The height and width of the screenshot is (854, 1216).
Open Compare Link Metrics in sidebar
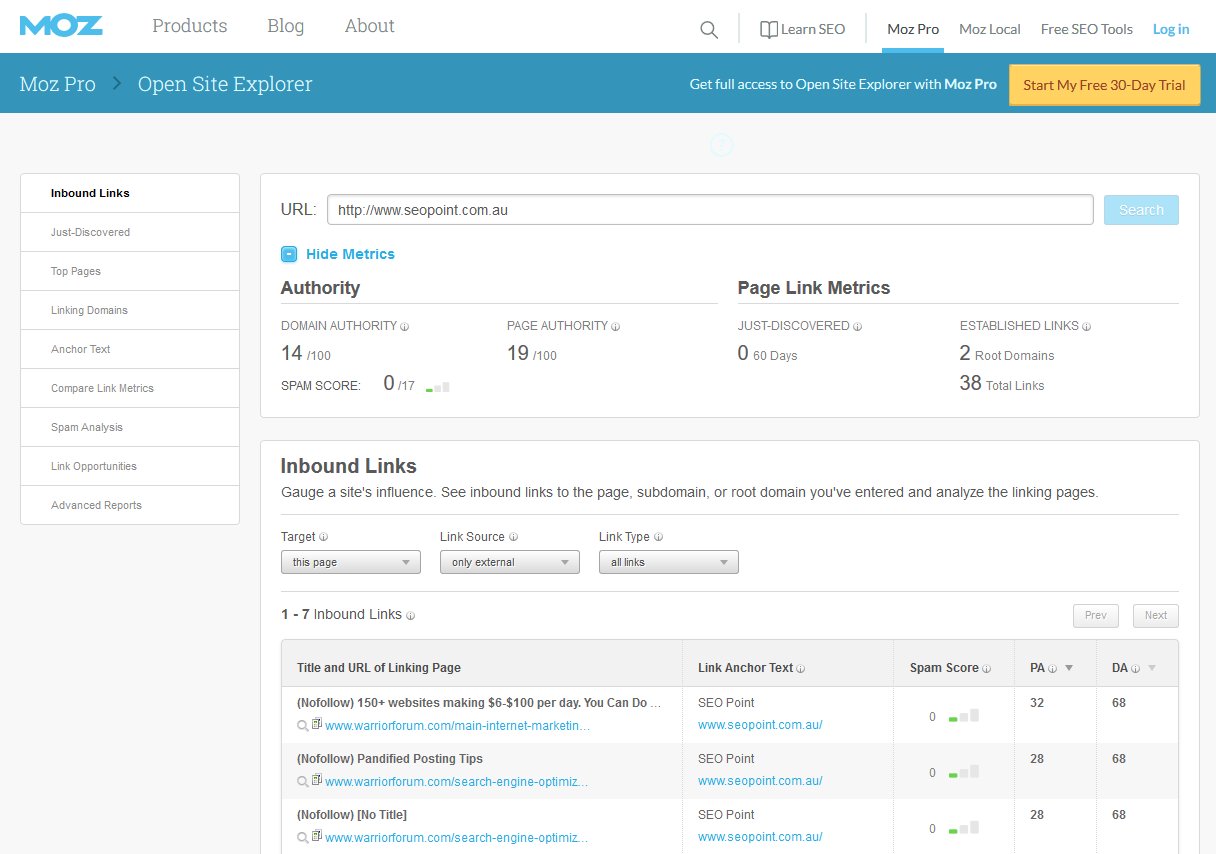tap(130, 388)
